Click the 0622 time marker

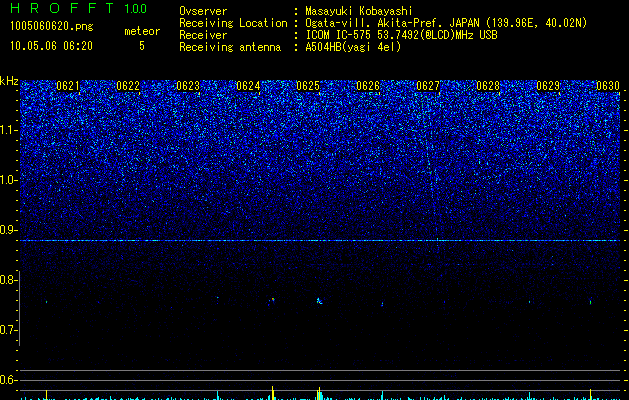128,86
